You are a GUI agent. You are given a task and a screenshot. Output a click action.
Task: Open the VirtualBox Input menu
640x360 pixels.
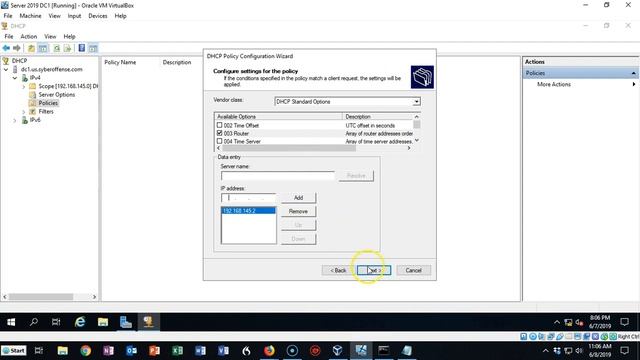[x=74, y=16]
